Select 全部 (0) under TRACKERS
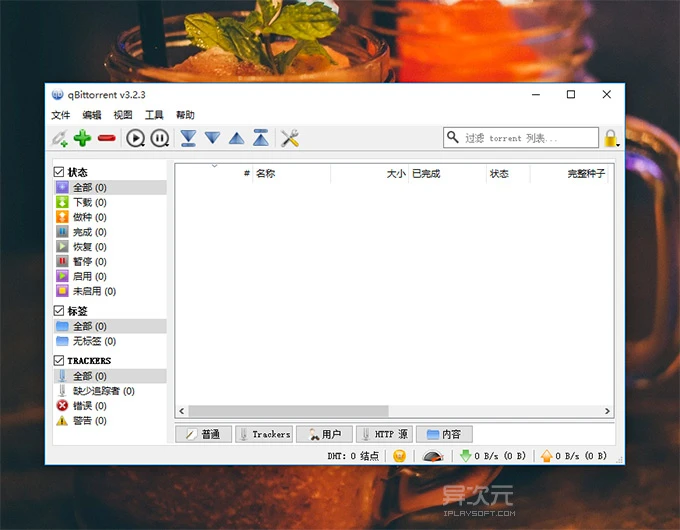Viewport: 680px width, 530px height. click(x=110, y=376)
